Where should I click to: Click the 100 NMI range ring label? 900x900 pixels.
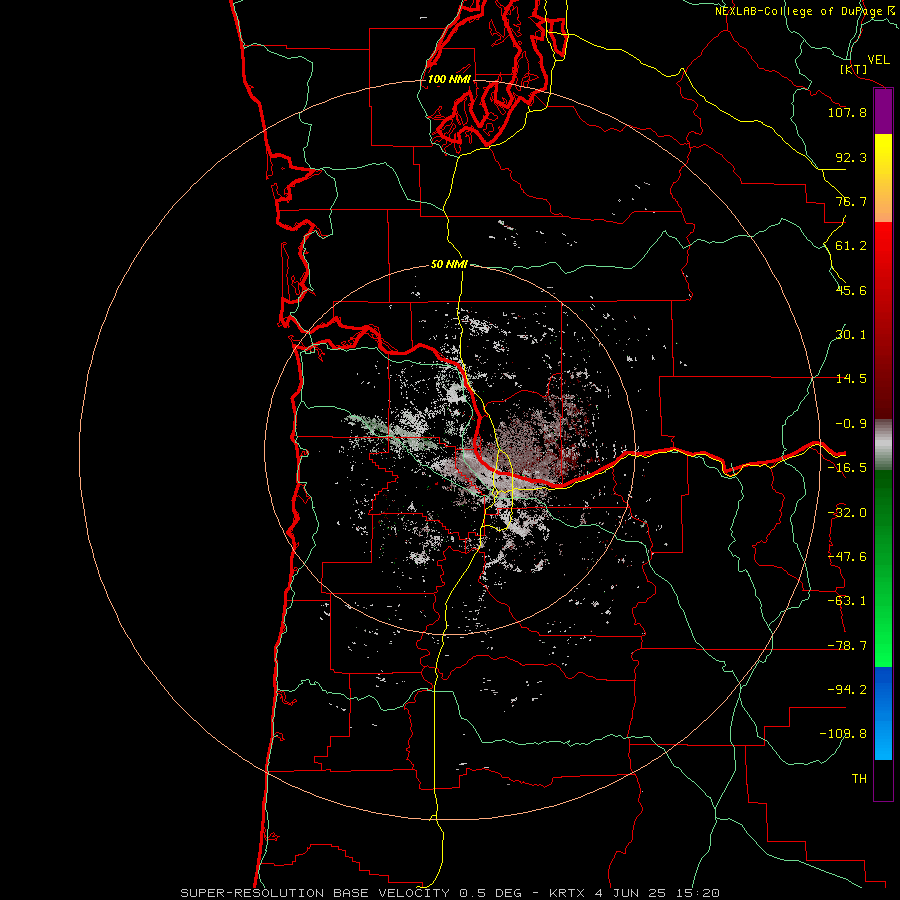click(x=449, y=79)
